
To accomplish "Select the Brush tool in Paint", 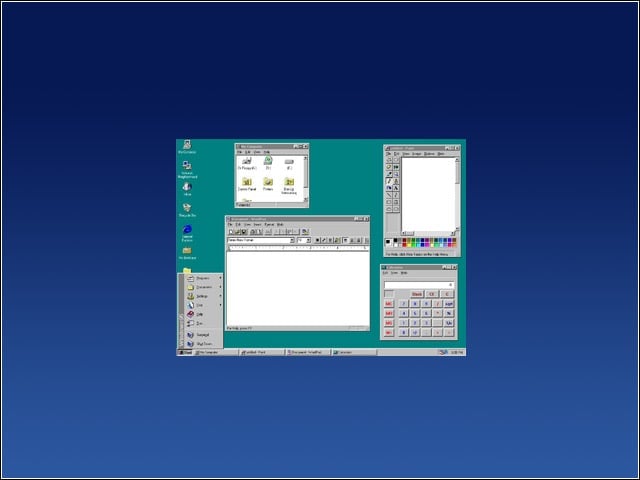I will click(x=396, y=181).
